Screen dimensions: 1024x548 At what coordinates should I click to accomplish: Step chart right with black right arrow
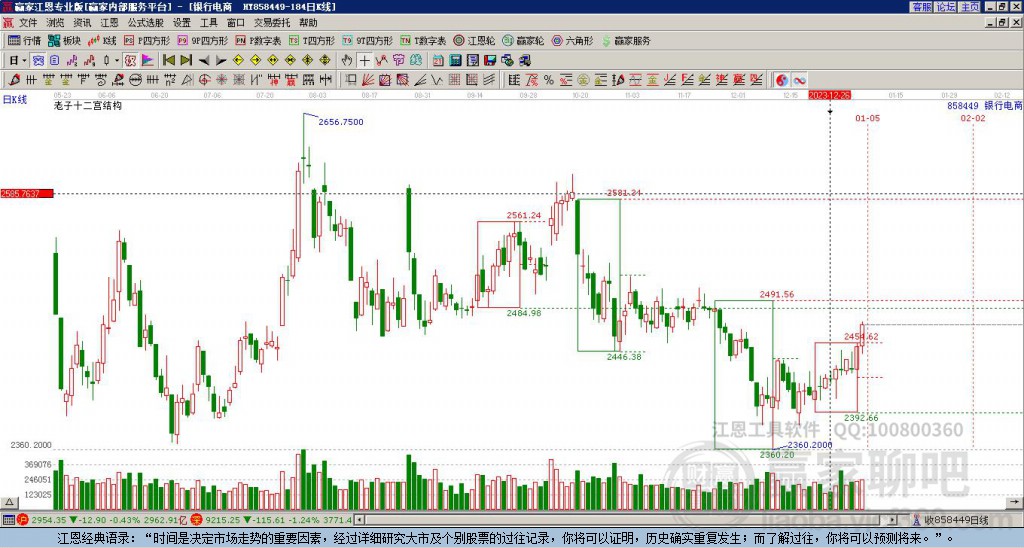221,61
